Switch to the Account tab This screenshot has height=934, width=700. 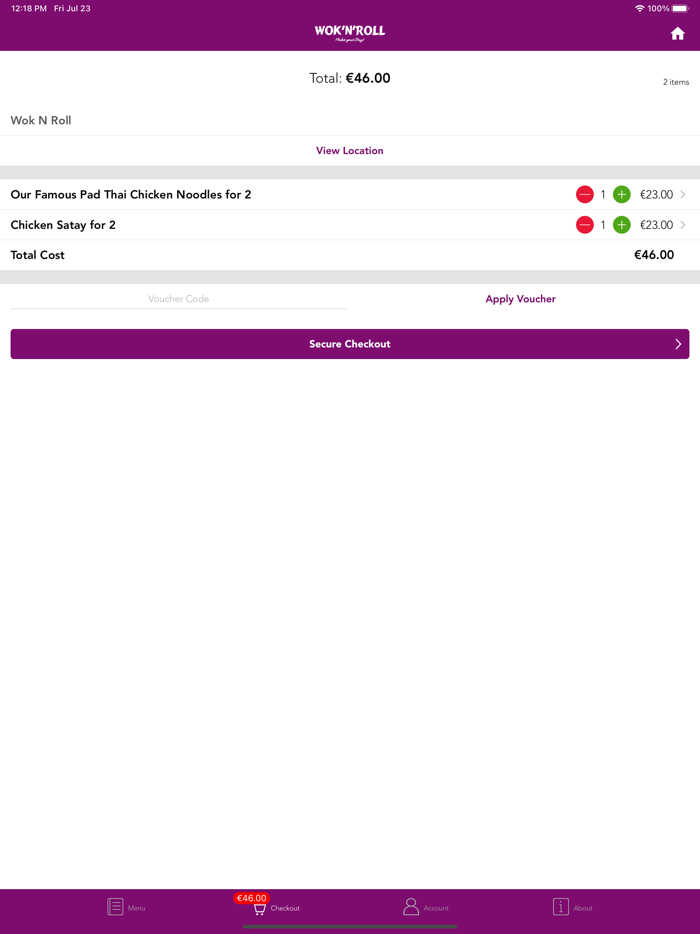pyautogui.click(x=425, y=907)
